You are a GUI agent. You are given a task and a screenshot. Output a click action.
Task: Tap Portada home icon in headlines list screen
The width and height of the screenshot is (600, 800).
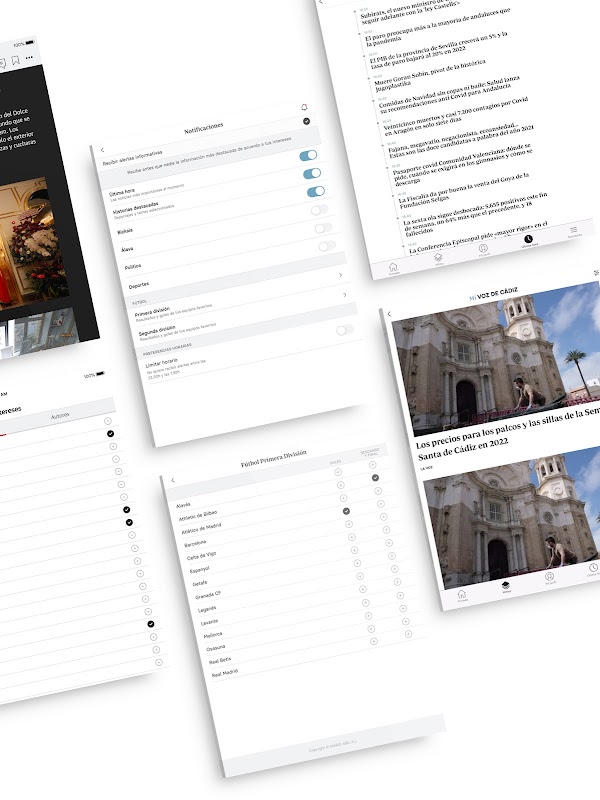393,268
